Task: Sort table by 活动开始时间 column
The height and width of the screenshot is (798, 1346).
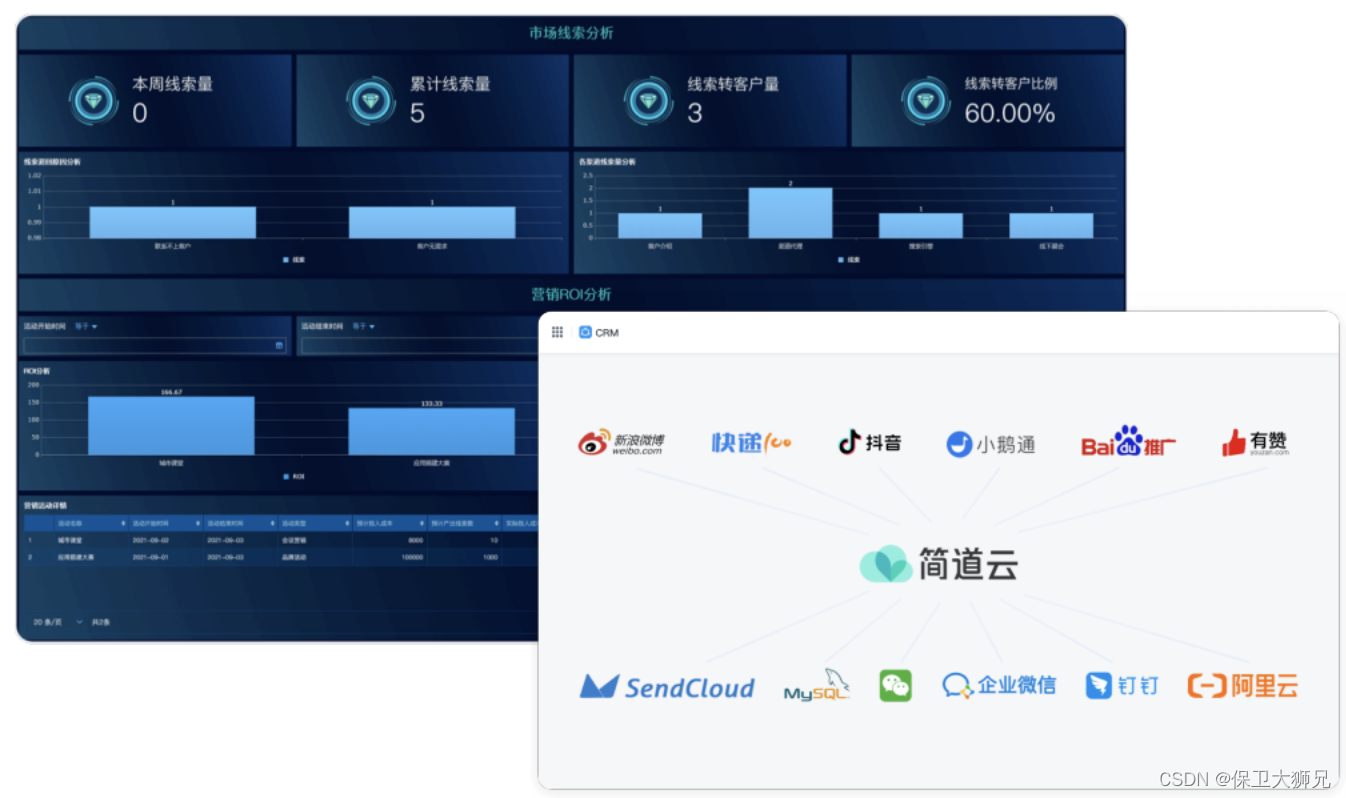Action: pos(198,523)
